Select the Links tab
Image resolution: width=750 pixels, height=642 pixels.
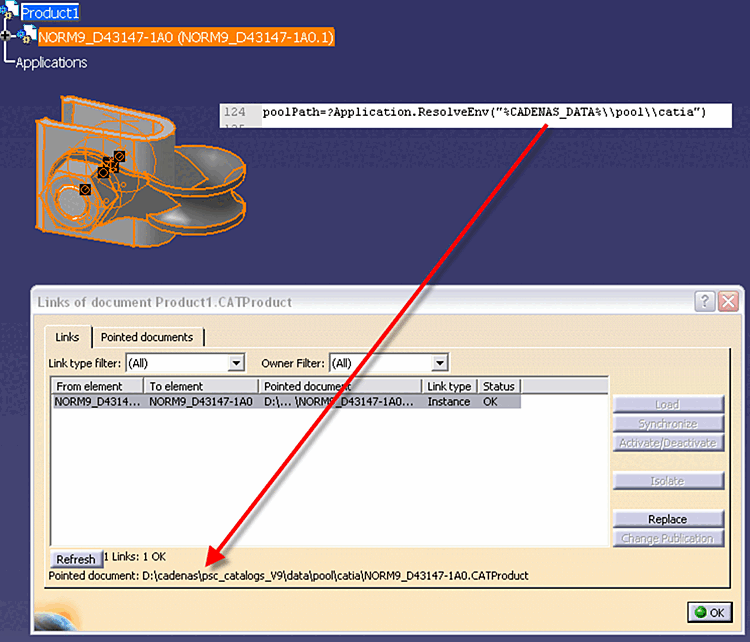(67, 337)
